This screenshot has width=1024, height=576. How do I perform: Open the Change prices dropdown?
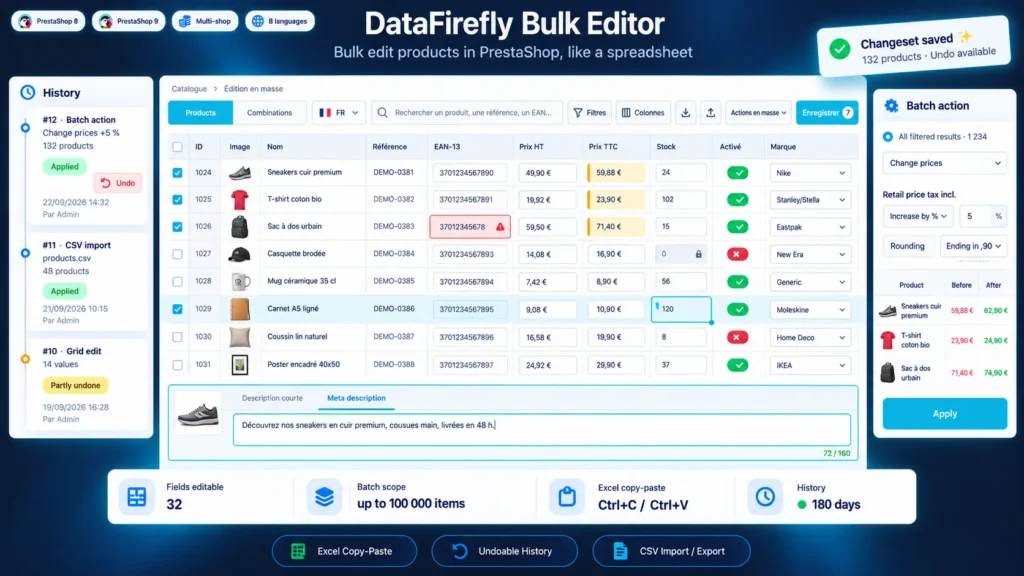click(x=944, y=163)
